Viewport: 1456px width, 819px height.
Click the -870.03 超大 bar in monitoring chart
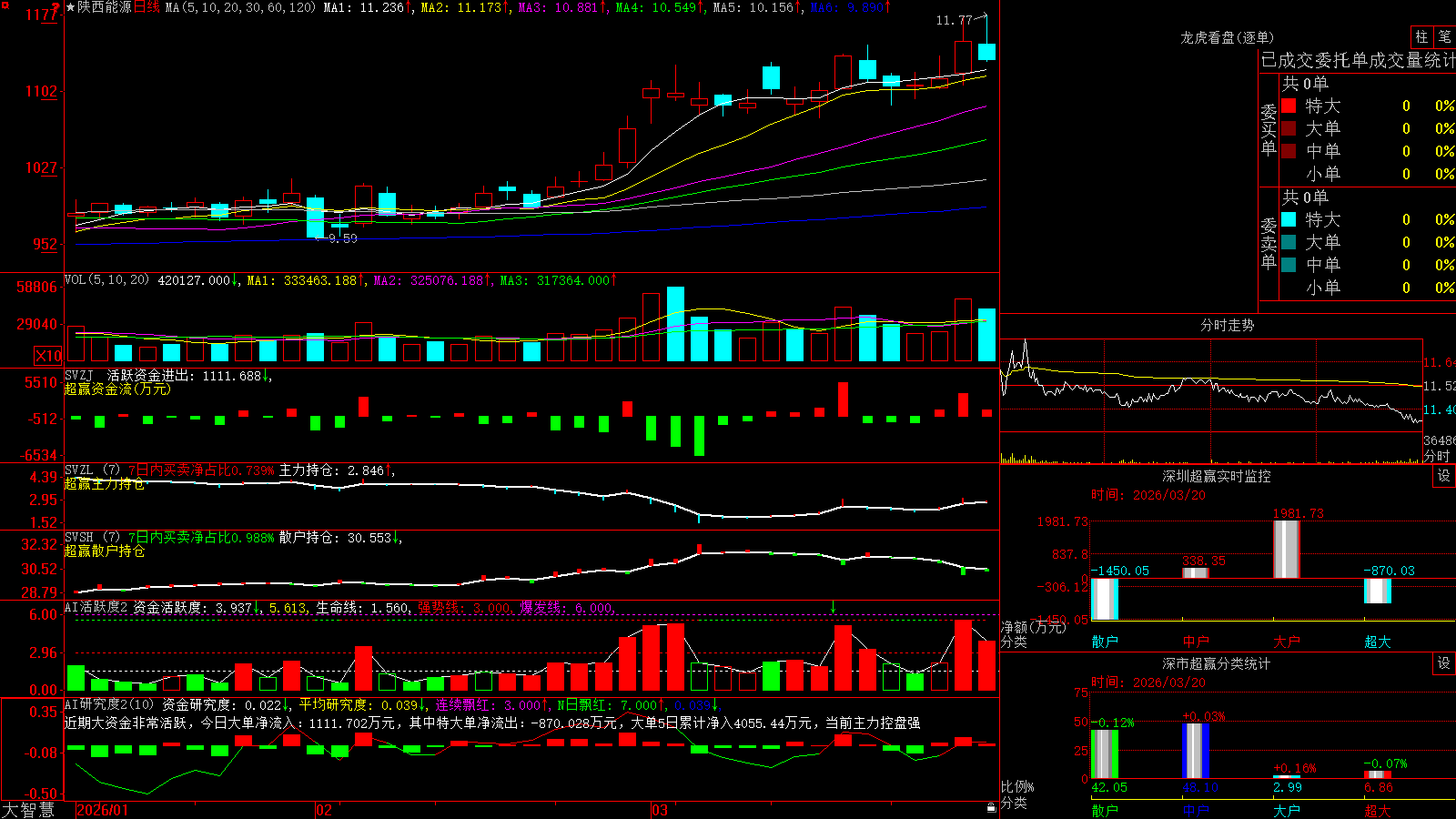[x=1378, y=591]
